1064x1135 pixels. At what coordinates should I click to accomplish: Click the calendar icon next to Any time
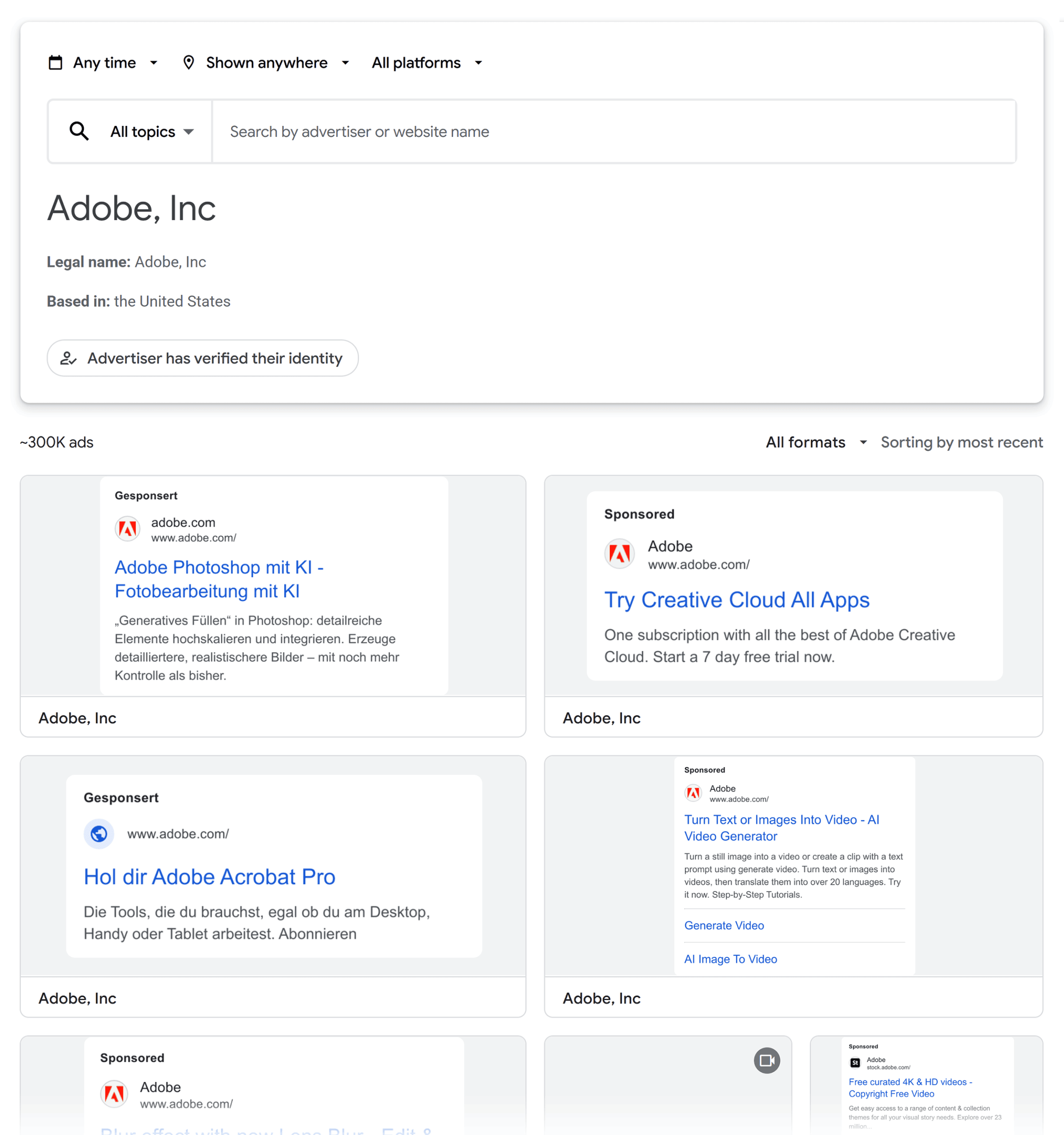55,63
